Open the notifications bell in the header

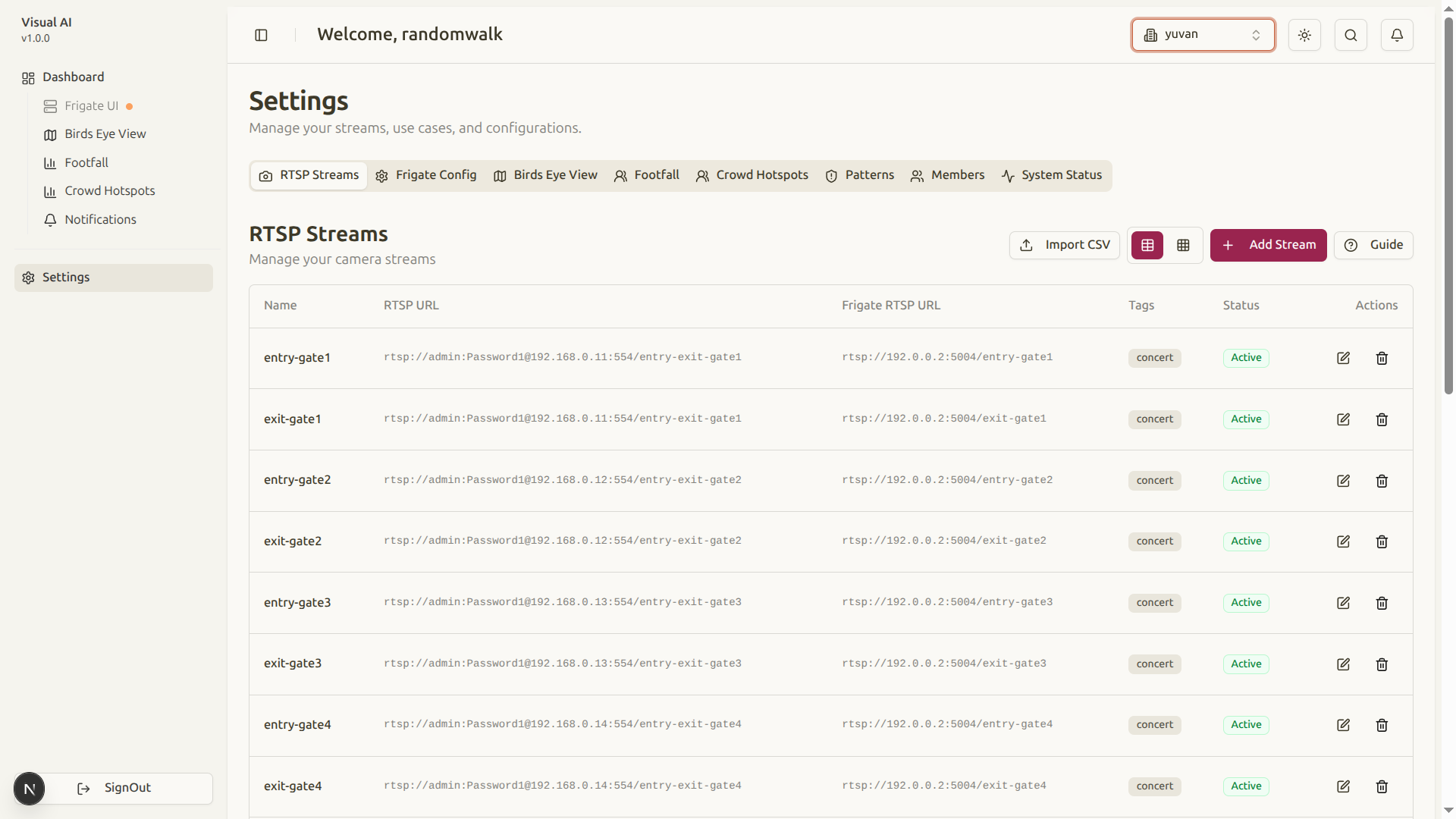click(x=1397, y=35)
